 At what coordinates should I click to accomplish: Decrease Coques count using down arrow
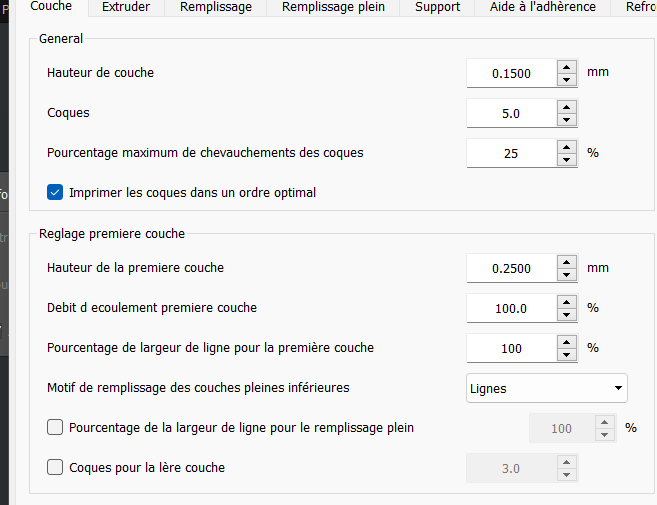566,120
